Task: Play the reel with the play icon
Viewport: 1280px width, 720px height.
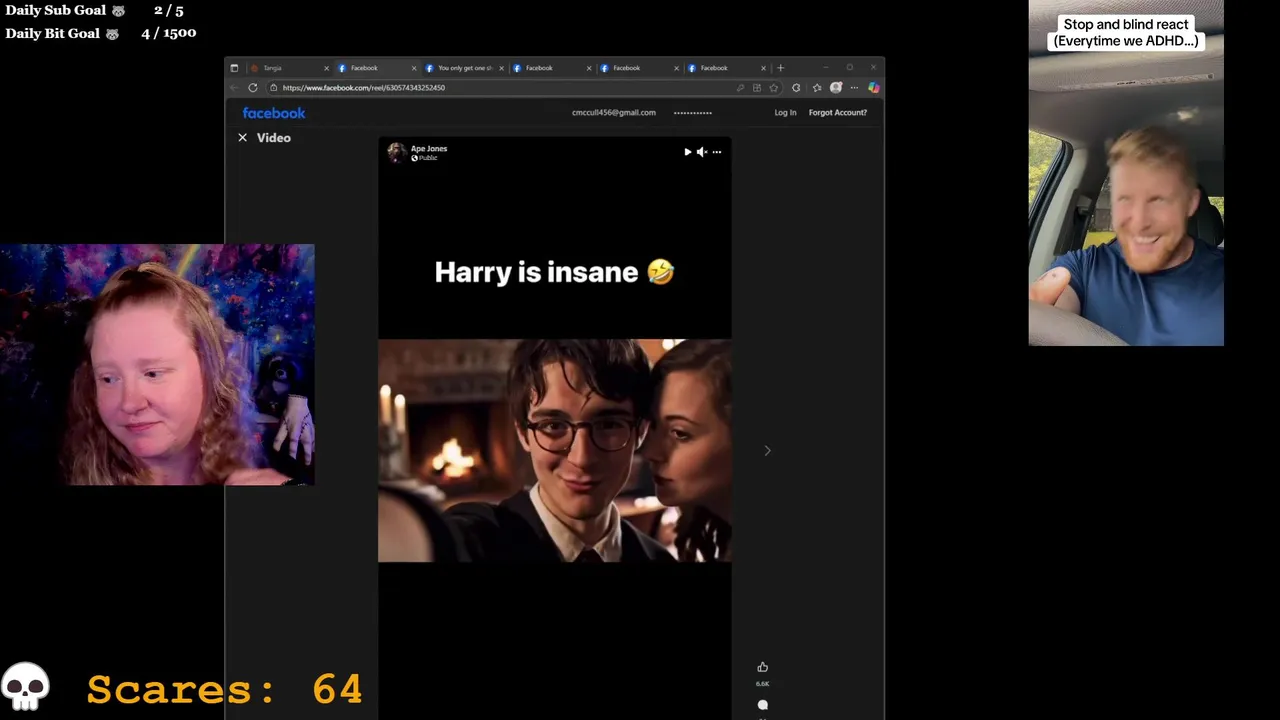Action: (687, 152)
